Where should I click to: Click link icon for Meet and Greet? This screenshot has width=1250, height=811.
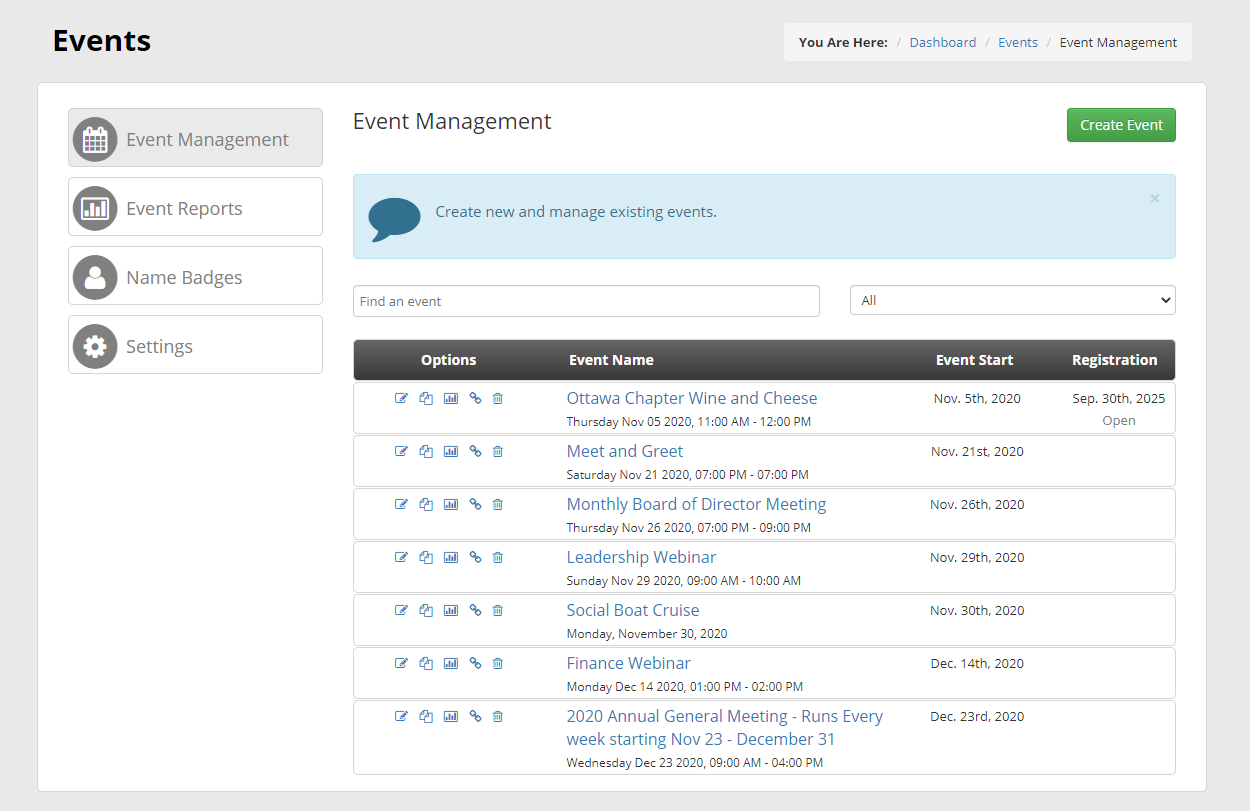pos(475,451)
